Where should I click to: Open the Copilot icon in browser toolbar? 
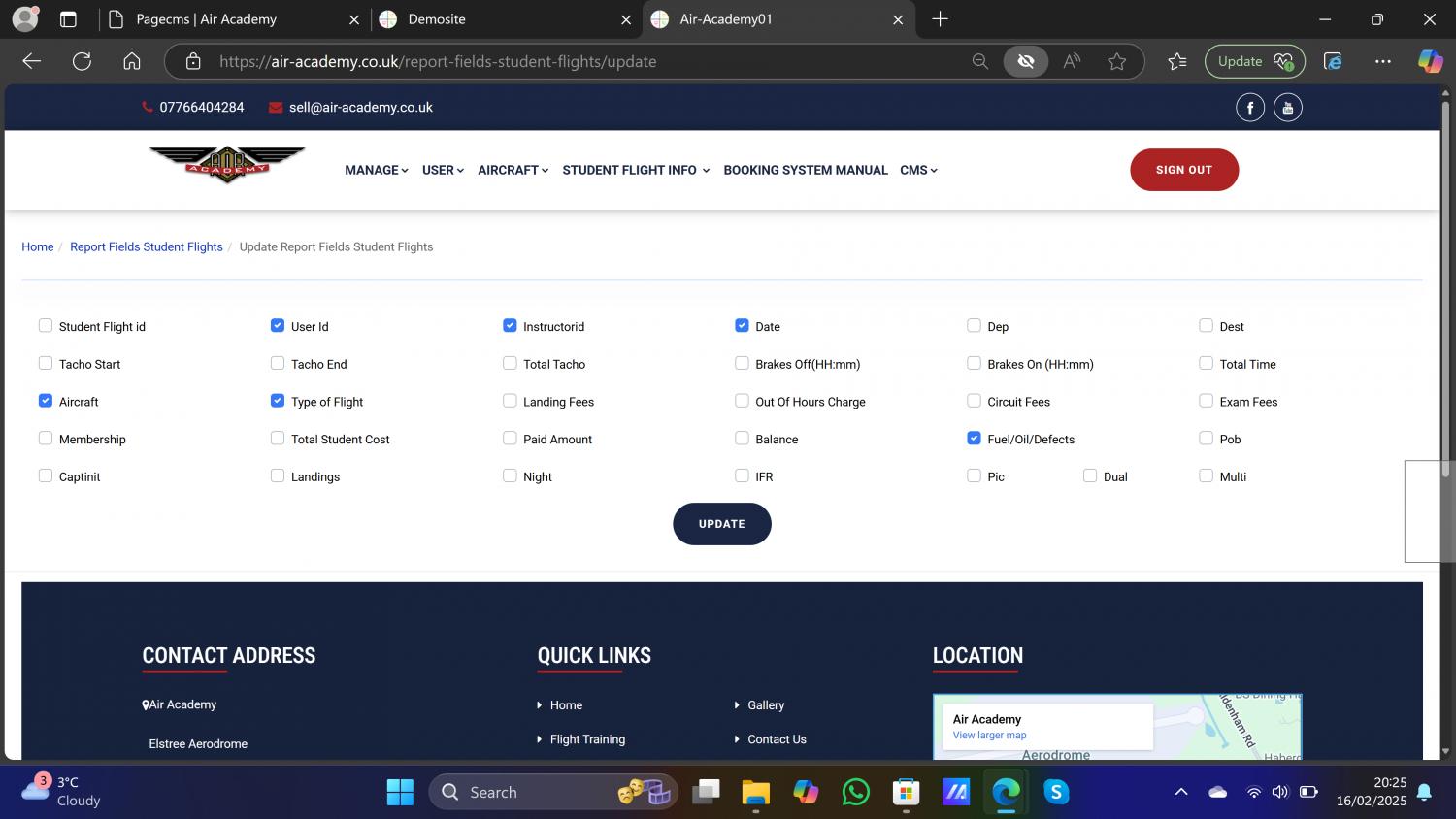pos(1430,61)
